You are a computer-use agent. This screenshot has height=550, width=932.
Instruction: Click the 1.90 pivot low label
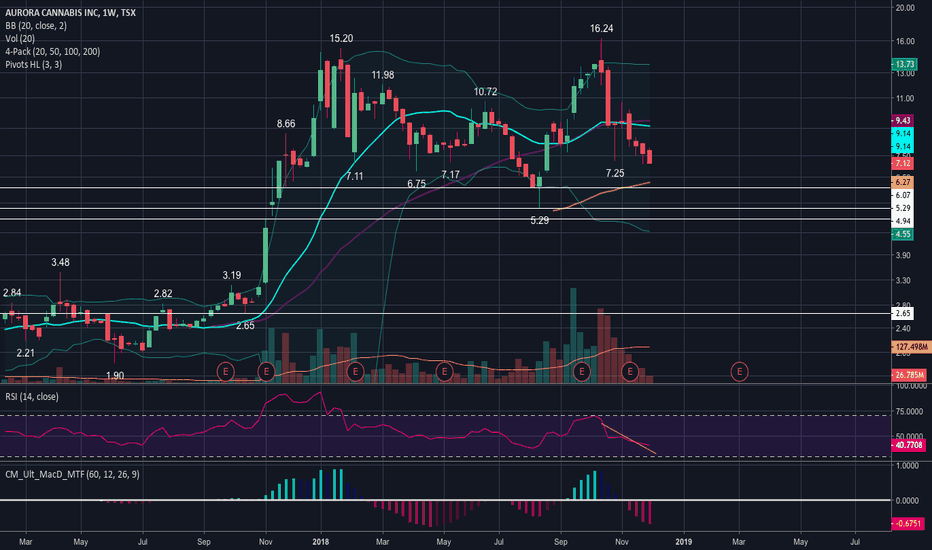[x=115, y=376]
